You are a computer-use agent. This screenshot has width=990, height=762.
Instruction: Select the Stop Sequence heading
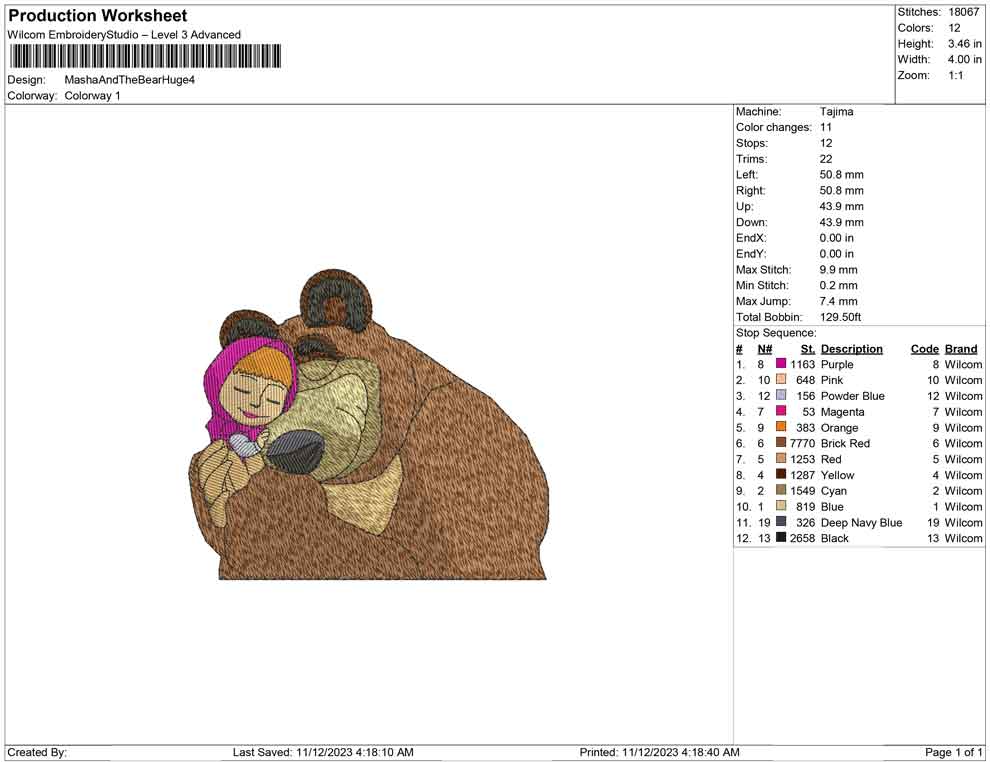(x=774, y=332)
